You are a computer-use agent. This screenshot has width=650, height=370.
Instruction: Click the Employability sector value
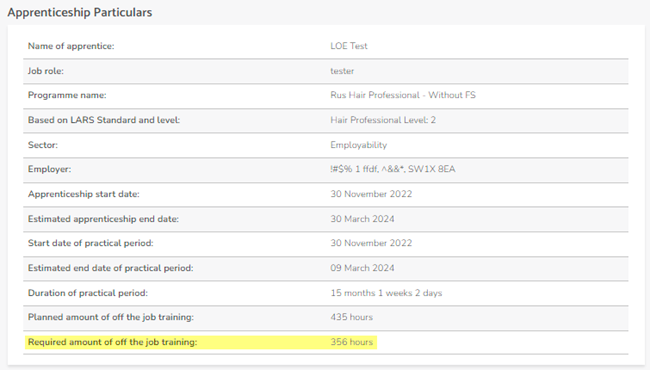coord(359,145)
